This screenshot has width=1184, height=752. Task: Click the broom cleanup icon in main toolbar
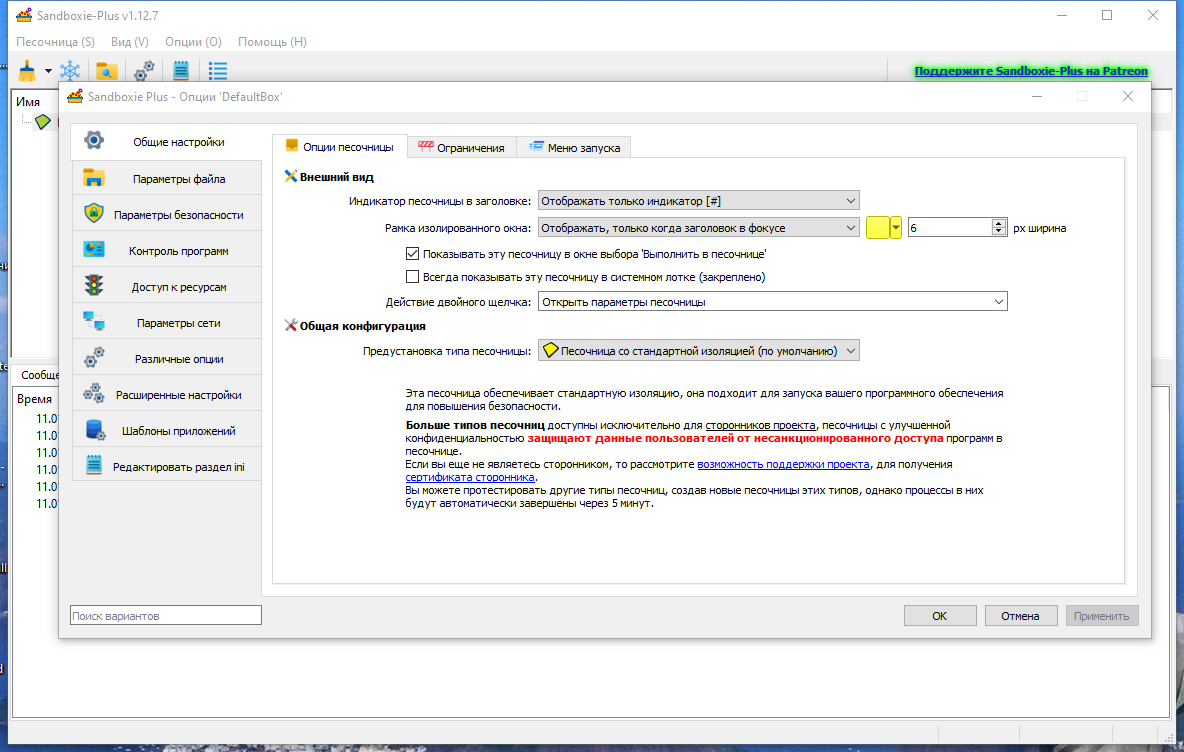(27, 71)
